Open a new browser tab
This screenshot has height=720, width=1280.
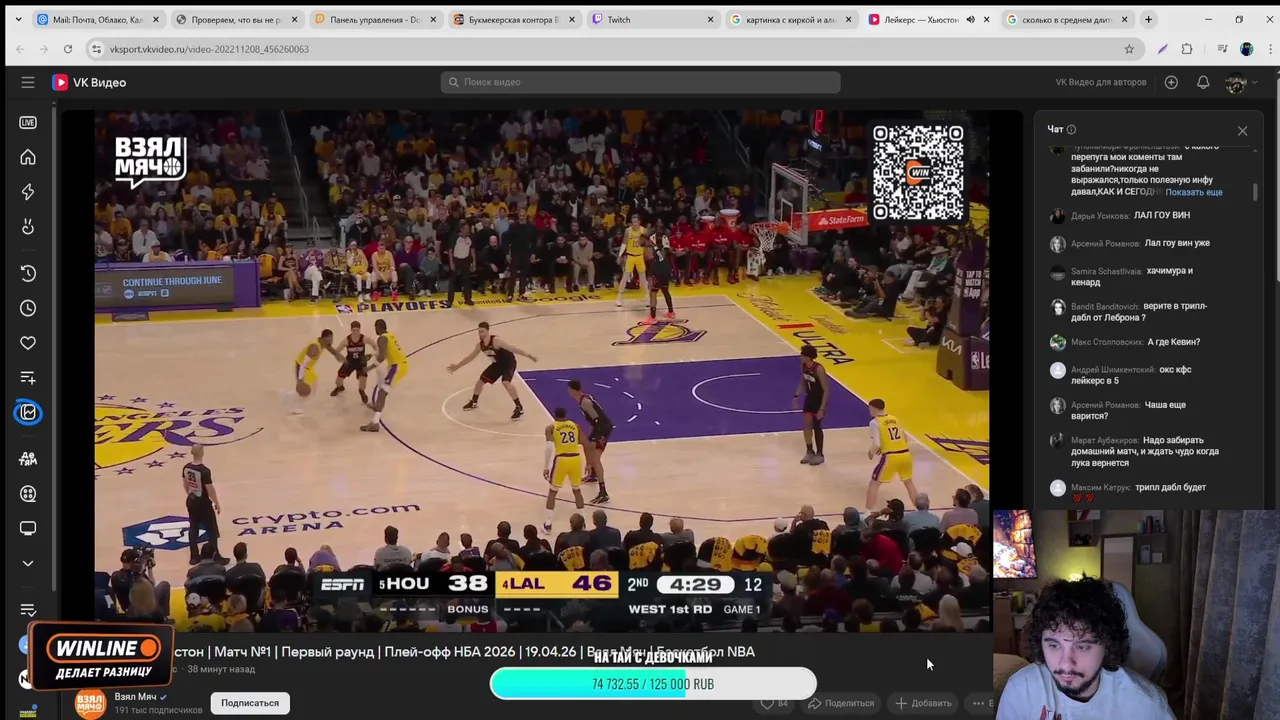pos(1148,19)
